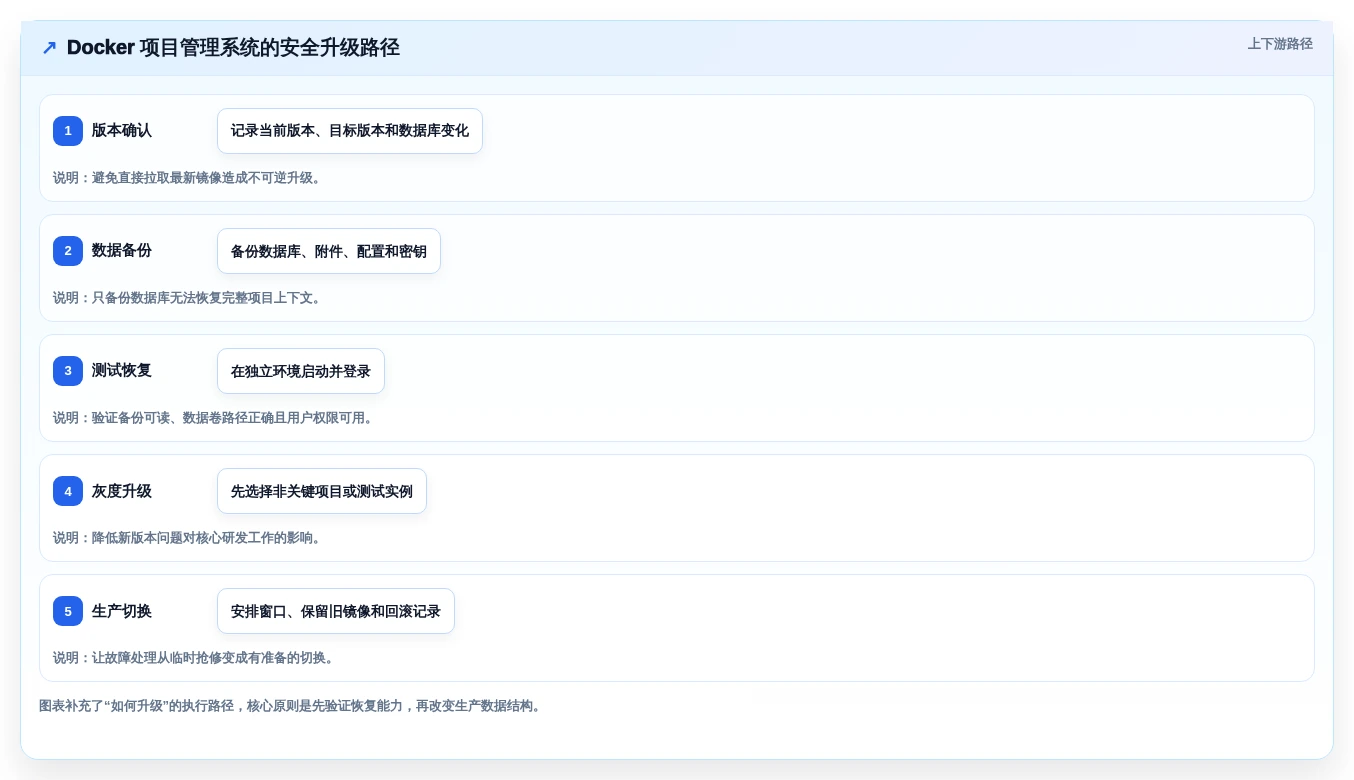The width and height of the screenshot is (1354, 780).
Task: Click the note 让故障处理从临时抢修变成有准备的切换
Action: (193, 658)
